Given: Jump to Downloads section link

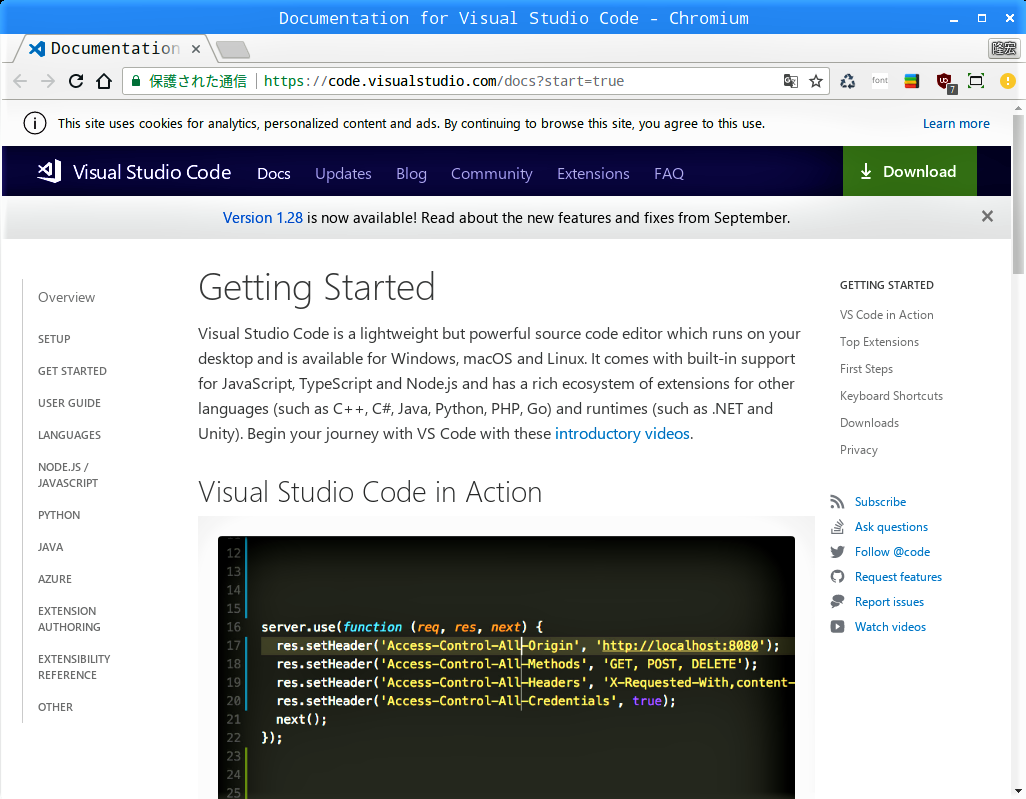Looking at the screenshot, I should tap(869, 423).
